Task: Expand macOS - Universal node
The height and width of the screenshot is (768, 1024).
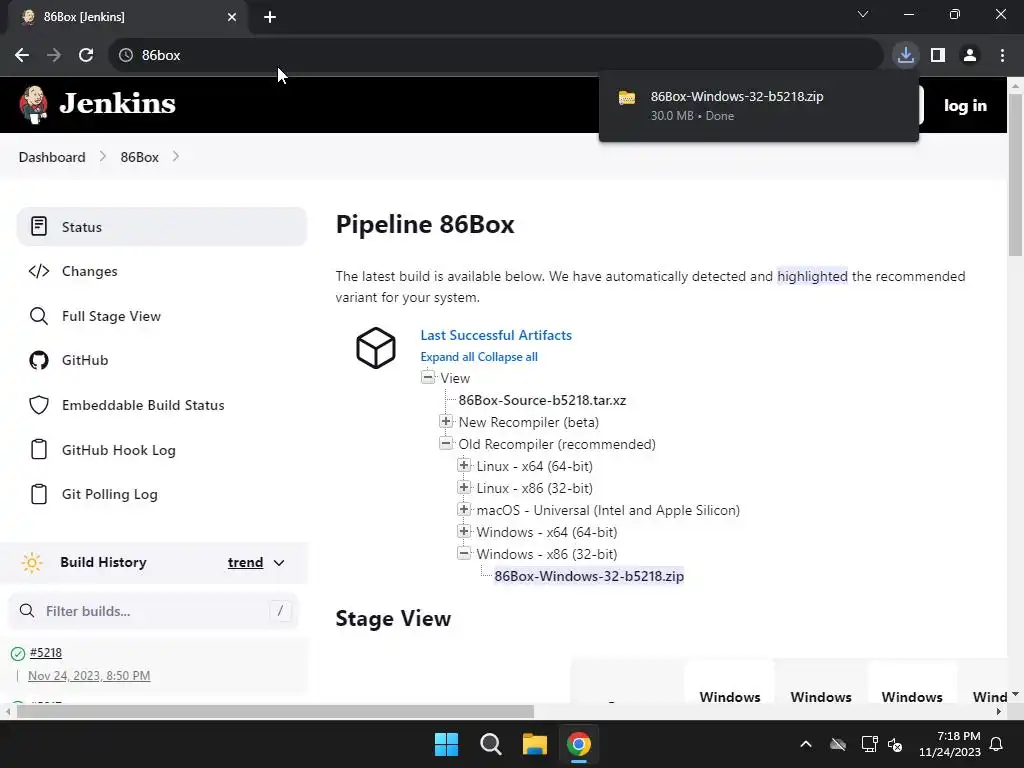Action: pyautogui.click(x=464, y=509)
